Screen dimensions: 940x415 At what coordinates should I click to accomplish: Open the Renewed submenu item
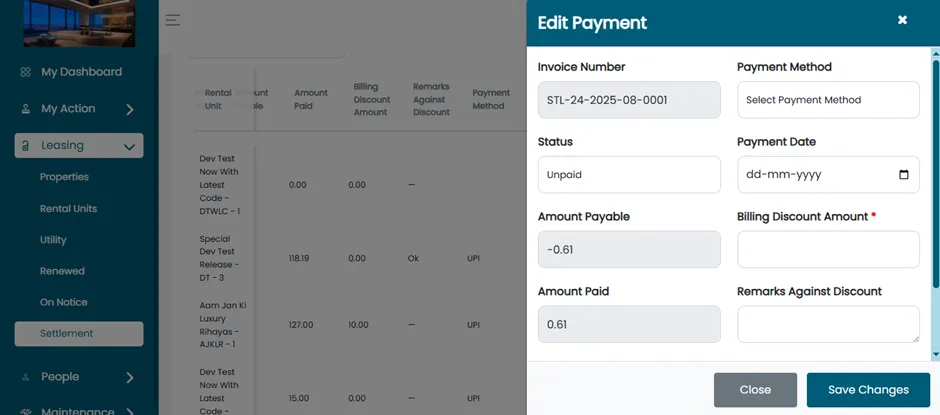62,271
